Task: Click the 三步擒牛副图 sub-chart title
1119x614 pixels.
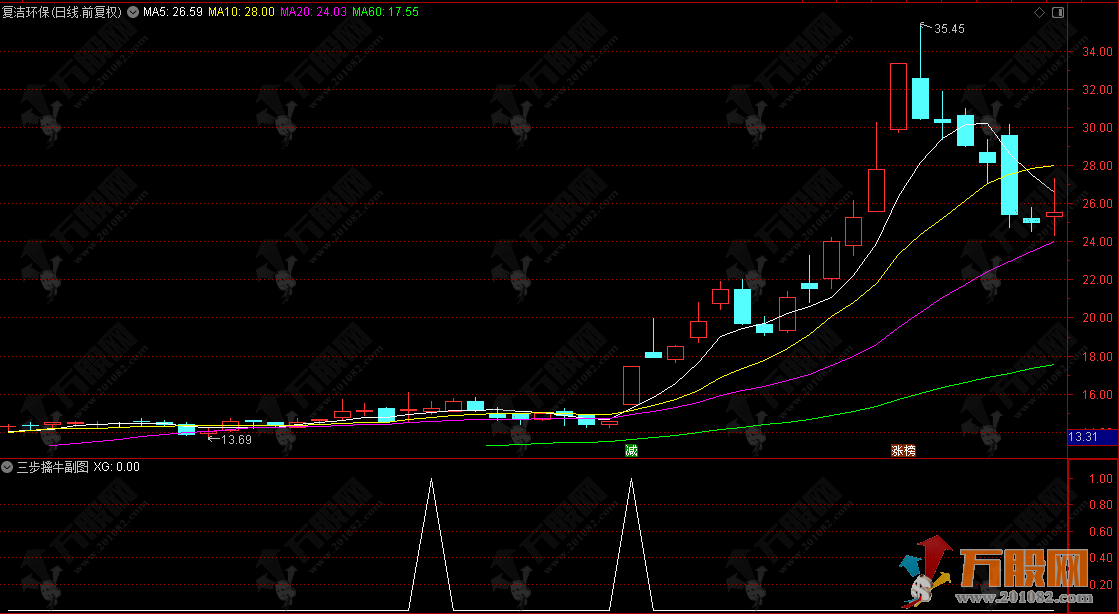Action: point(52,467)
